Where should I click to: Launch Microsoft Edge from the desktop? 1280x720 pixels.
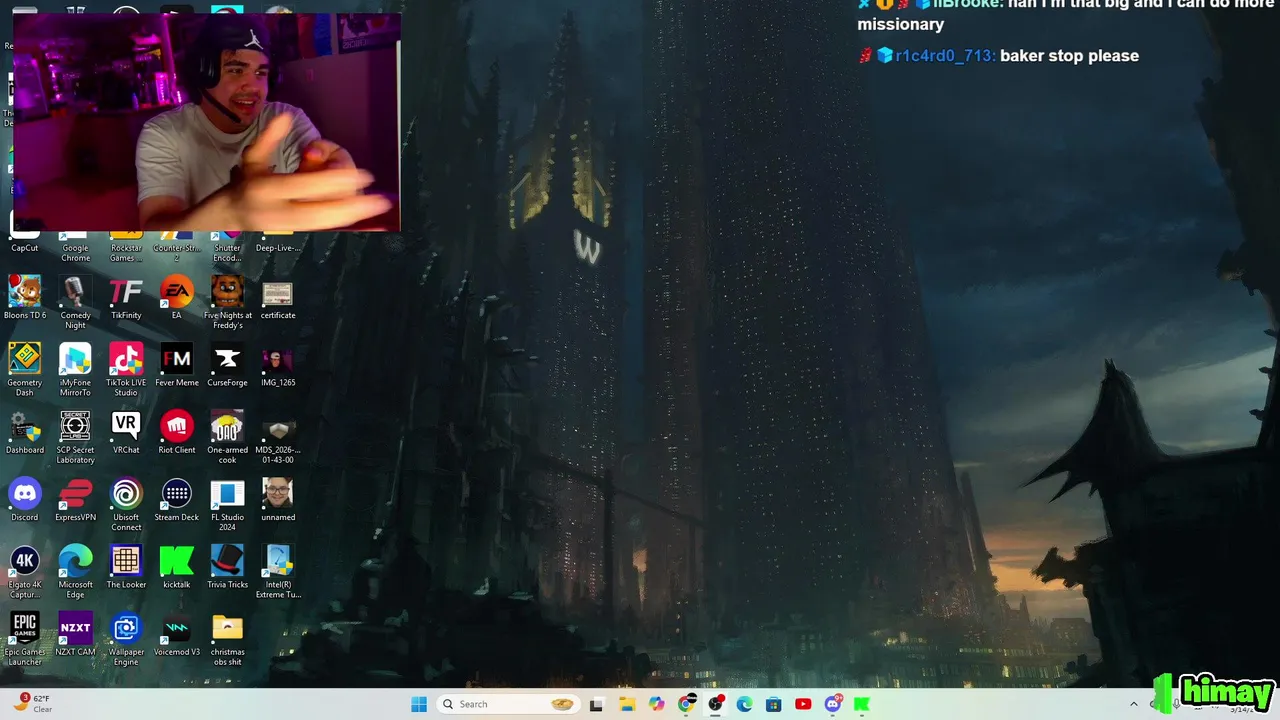coord(75,561)
